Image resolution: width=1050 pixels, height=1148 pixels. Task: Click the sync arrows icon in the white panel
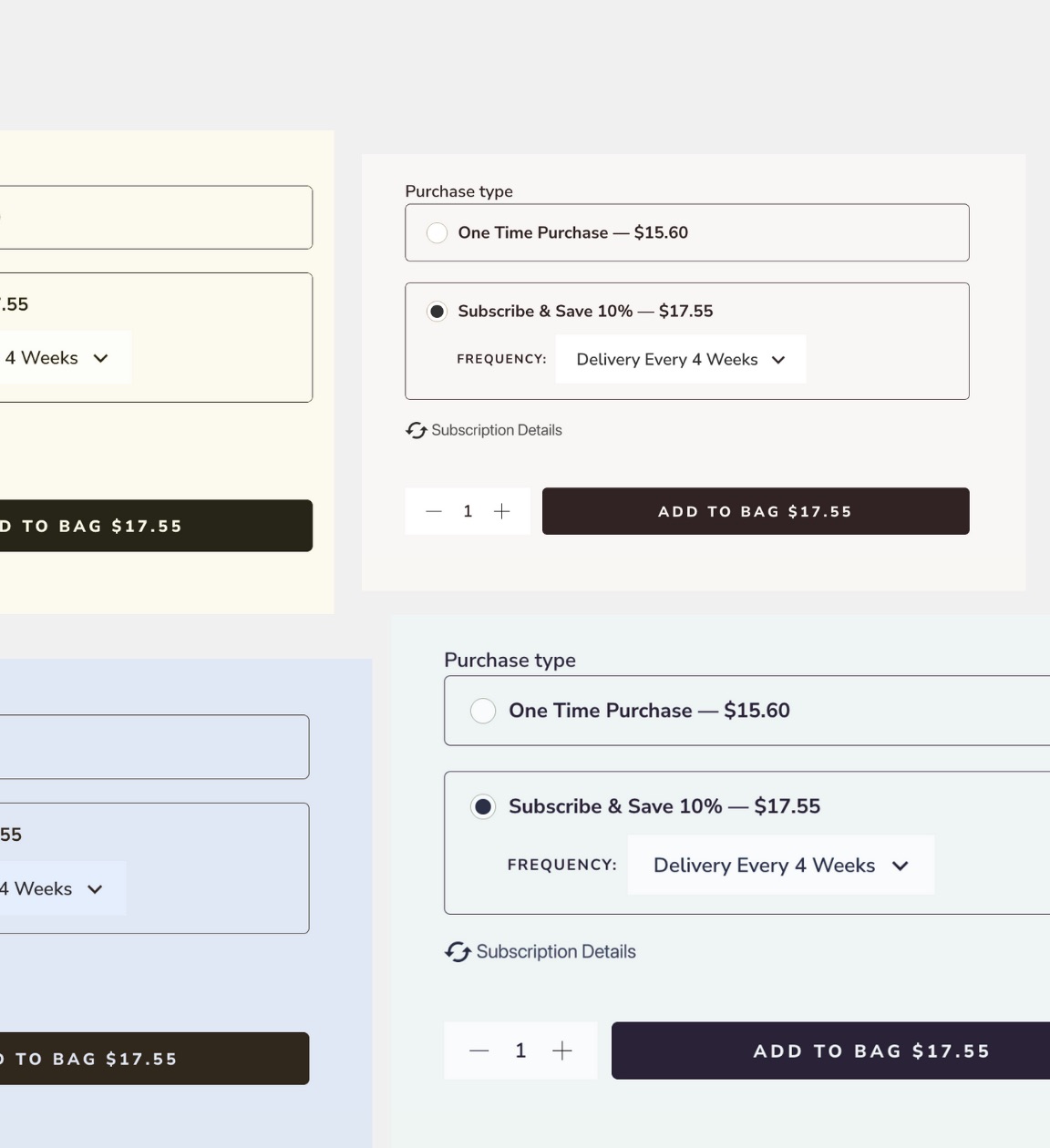coord(417,430)
